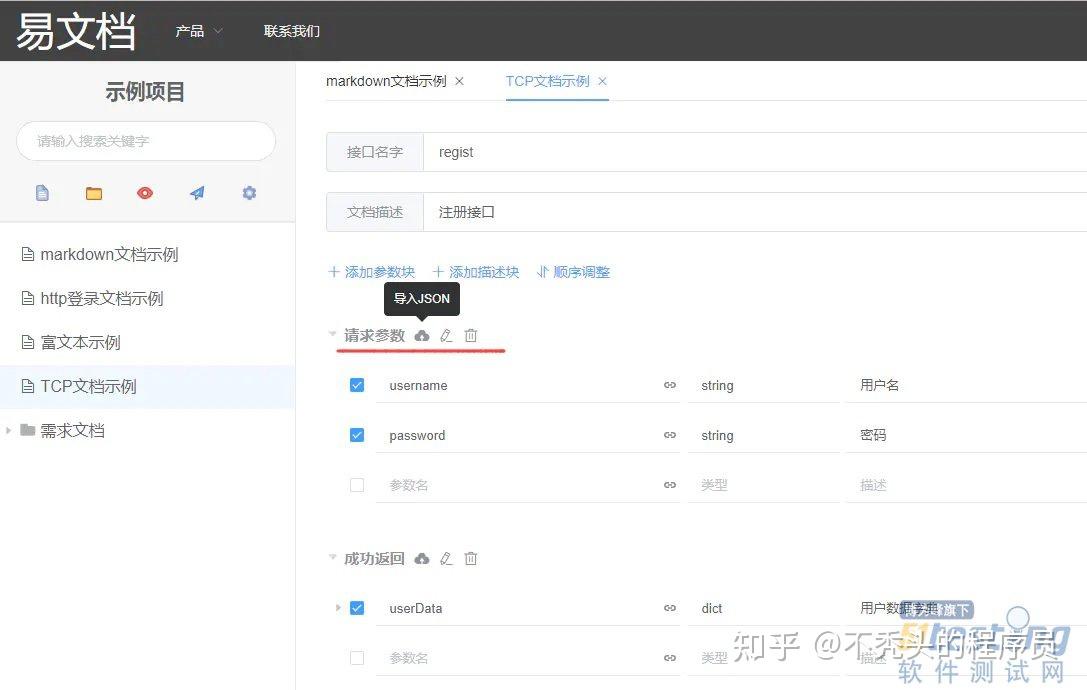The width and height of the screenshot is (1087, 690).
Task: Switch to the markdown文档示例 tab
Action: [x=386, y=81]
